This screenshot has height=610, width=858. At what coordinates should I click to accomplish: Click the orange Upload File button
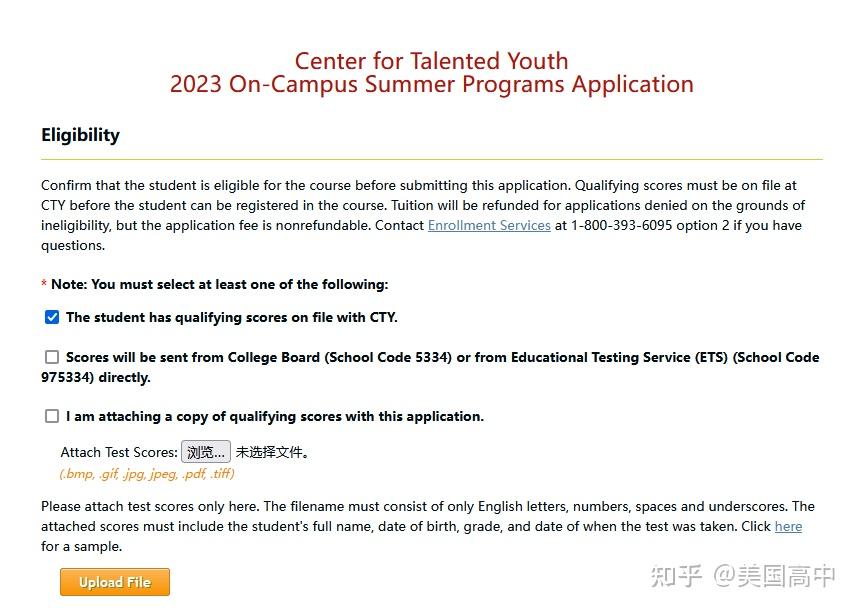pos(115,582)
